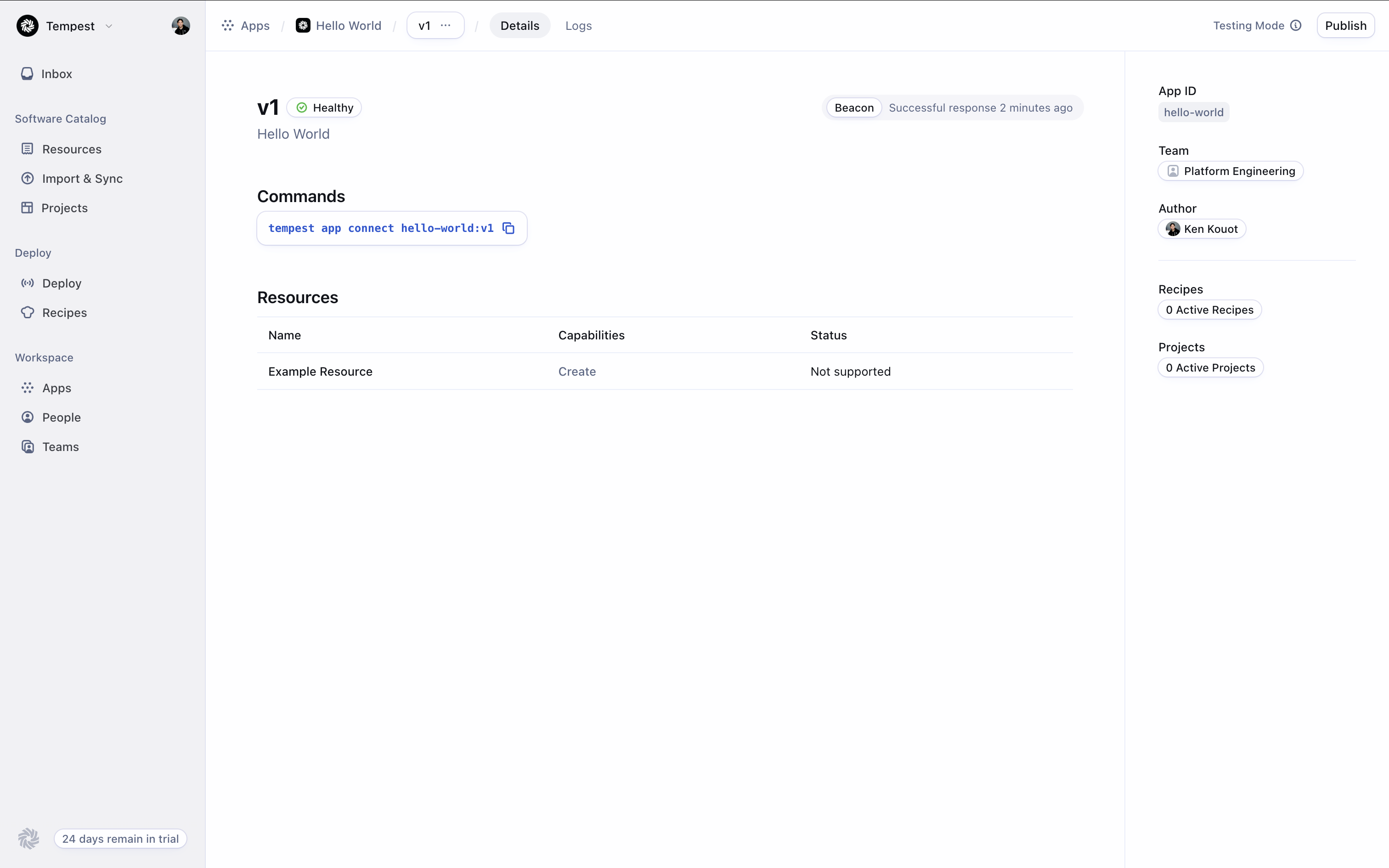The image size is (1389, 868).
Task: Click the Tempest logo at bottom left
Action: coord(28,838)
